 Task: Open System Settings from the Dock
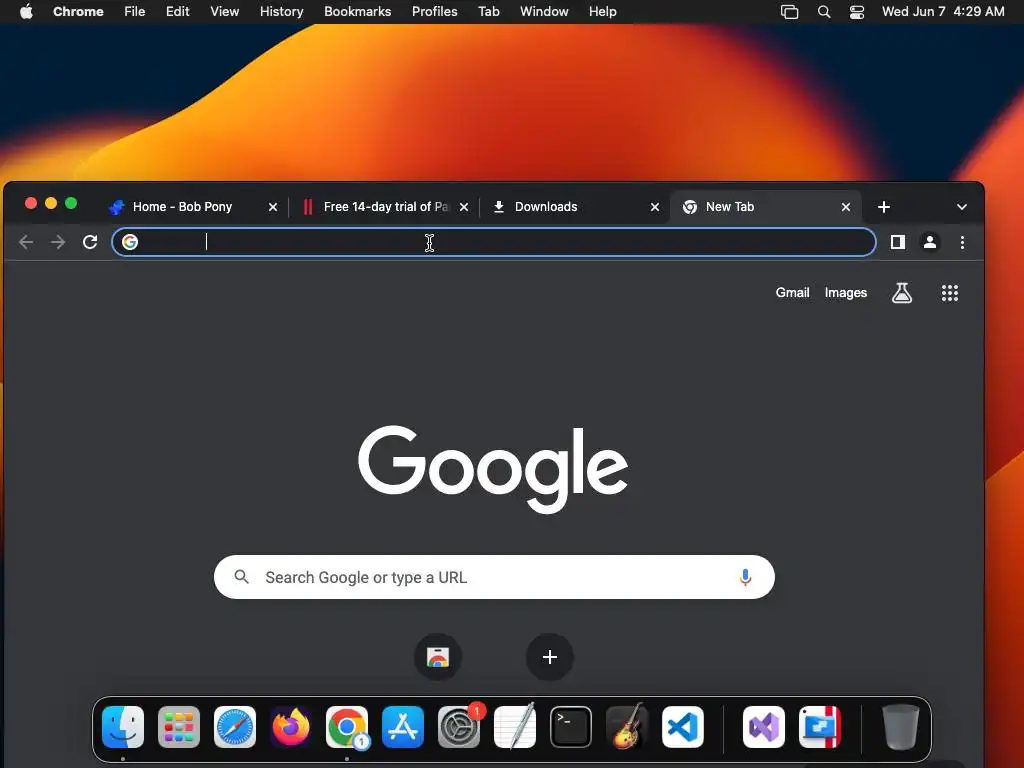[x=459, y=727]
